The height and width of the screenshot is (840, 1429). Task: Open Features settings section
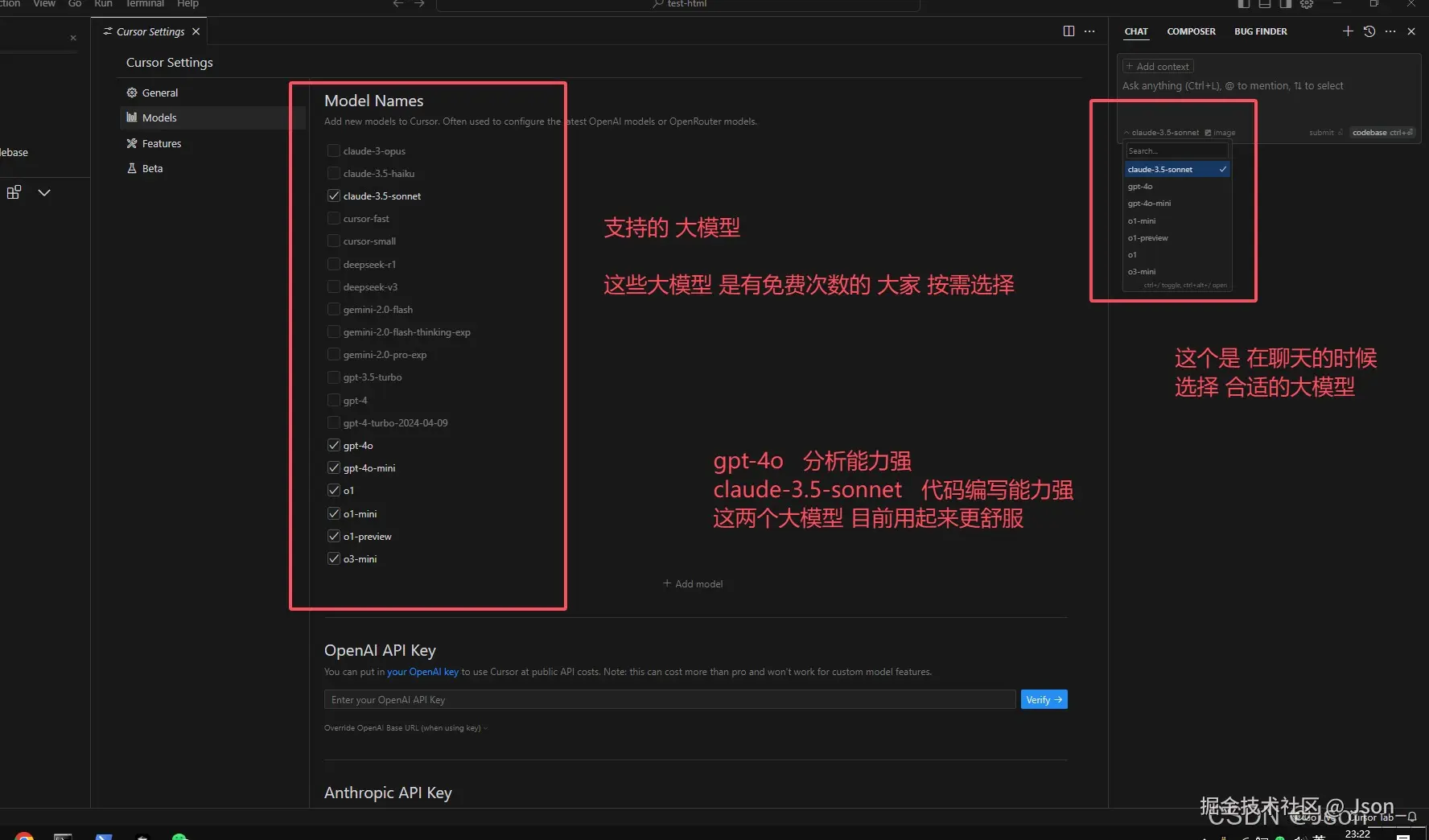212,143
